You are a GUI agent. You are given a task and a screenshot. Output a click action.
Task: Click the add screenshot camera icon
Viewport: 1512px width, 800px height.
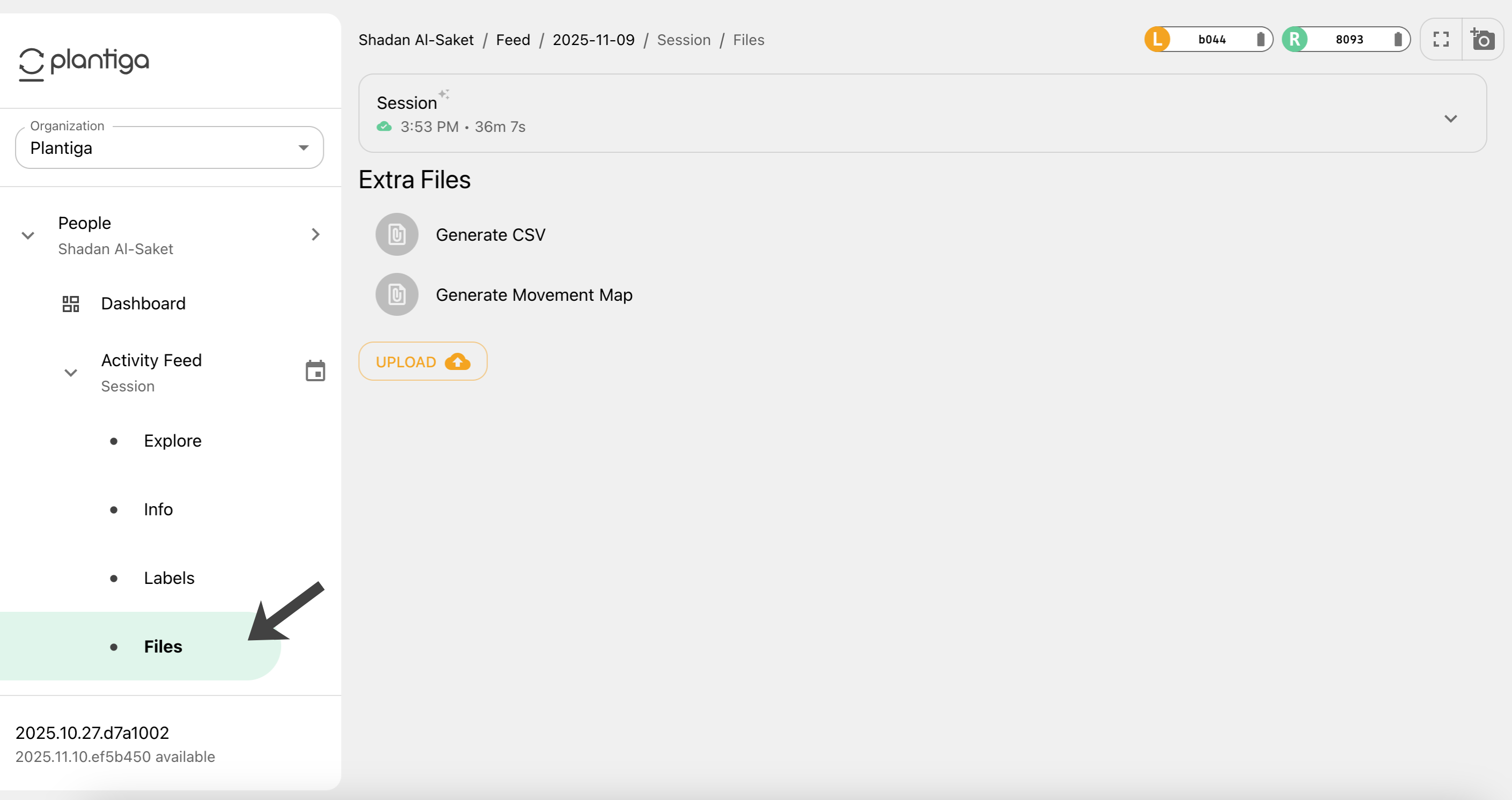click(x=1483, y=39)
